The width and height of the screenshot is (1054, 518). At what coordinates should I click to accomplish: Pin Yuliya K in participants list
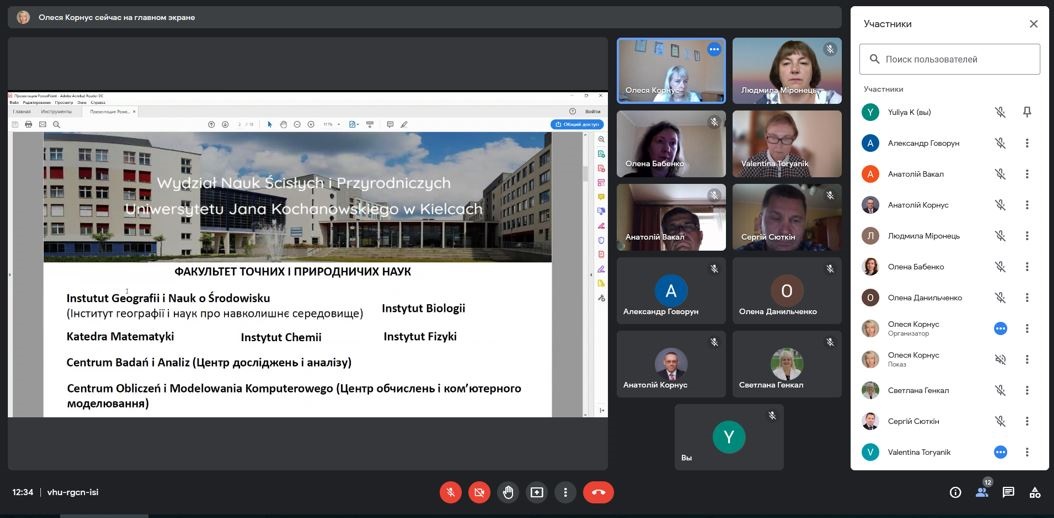click(x=1027, y=112)
